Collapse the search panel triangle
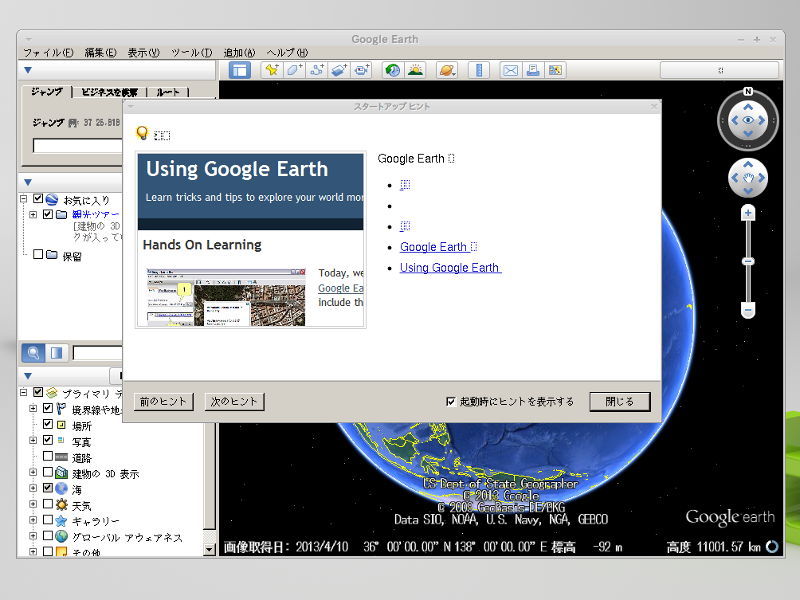This screenshot has height=600, width=800. click(28, 70)
